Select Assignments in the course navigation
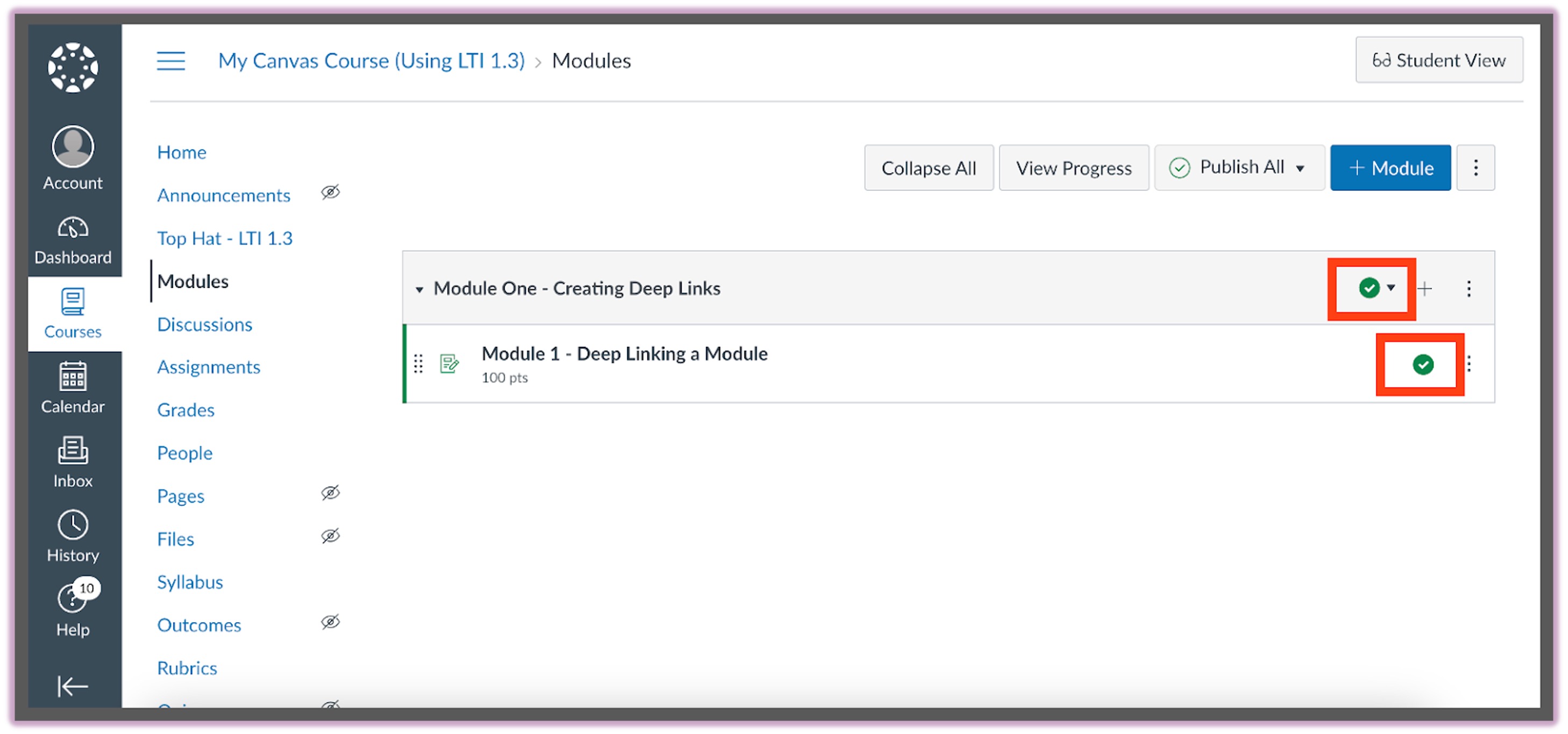The image size is (1568, 734). [x=208, y=367]
